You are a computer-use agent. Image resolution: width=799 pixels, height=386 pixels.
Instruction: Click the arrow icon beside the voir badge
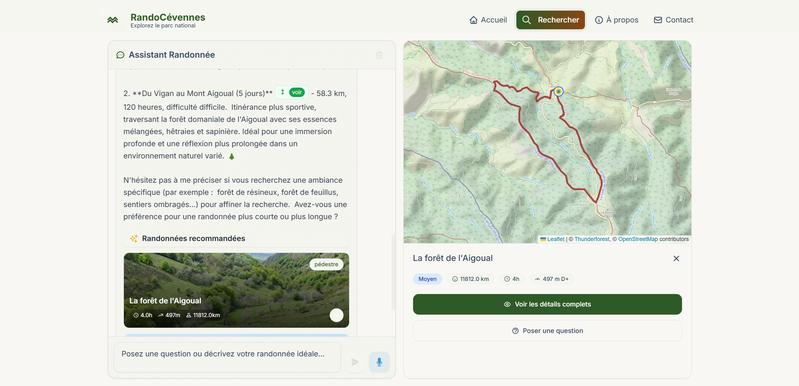[x=282, y=92]
